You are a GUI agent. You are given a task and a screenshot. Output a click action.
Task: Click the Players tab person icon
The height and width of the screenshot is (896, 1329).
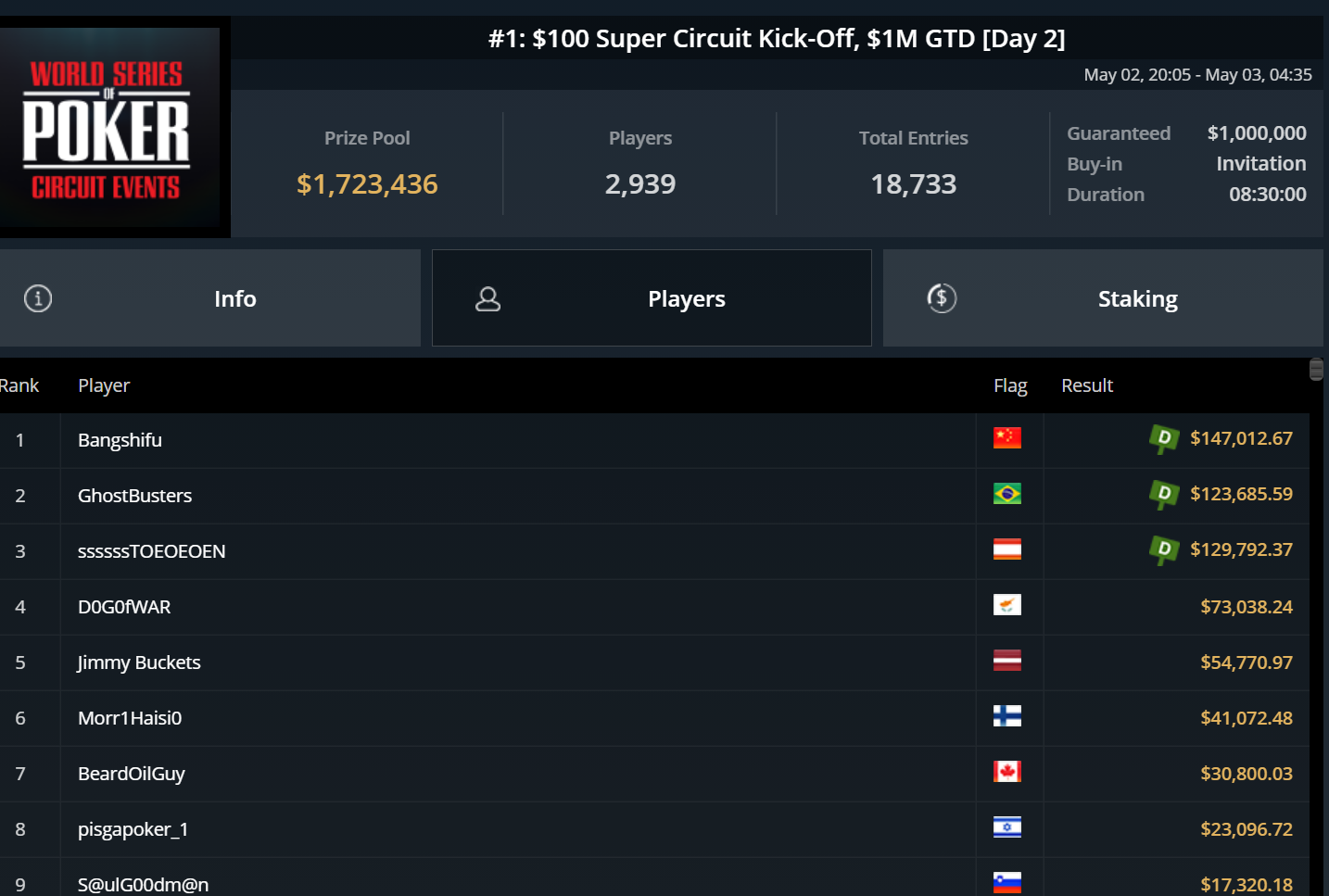click(487, 298)
